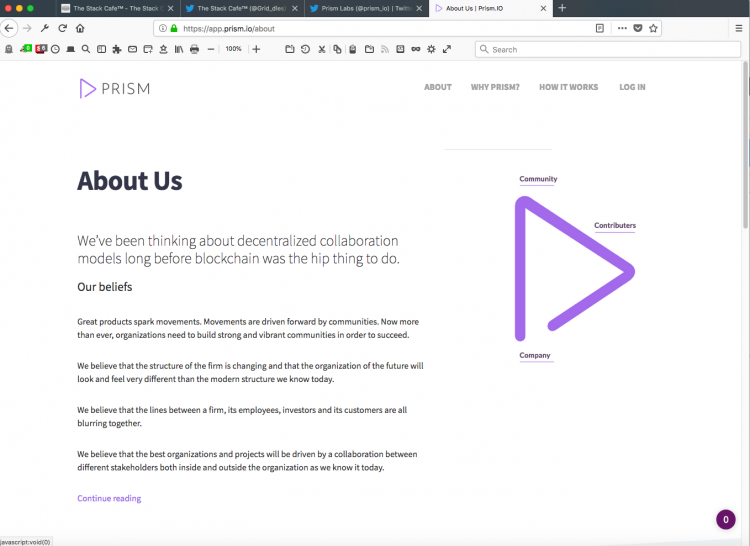
Task: Show site information via info icon
Action: click(x=163, y=28)
